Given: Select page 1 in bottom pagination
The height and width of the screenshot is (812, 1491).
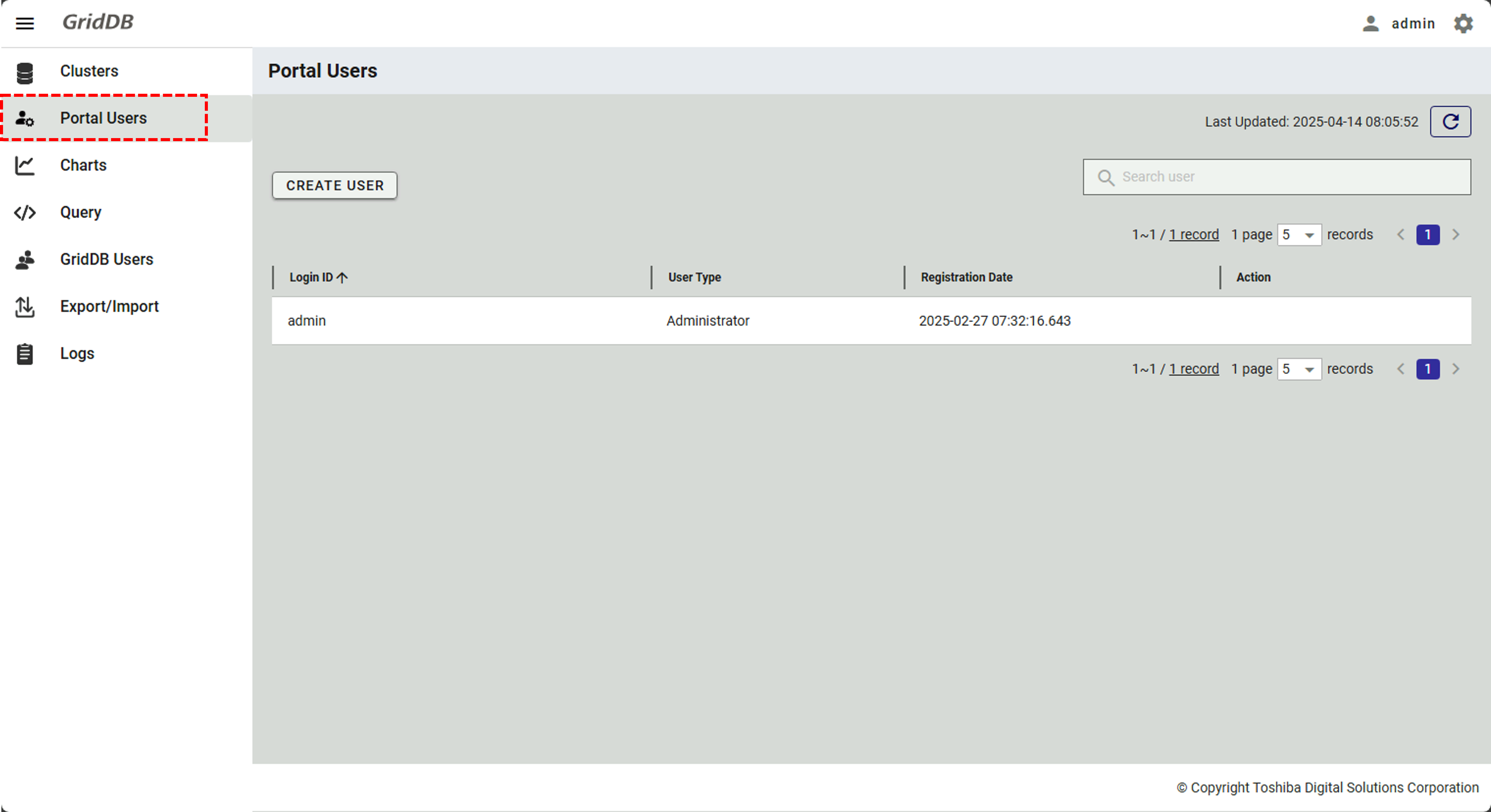Looking at the screenshot, I should pos(1427,369).
